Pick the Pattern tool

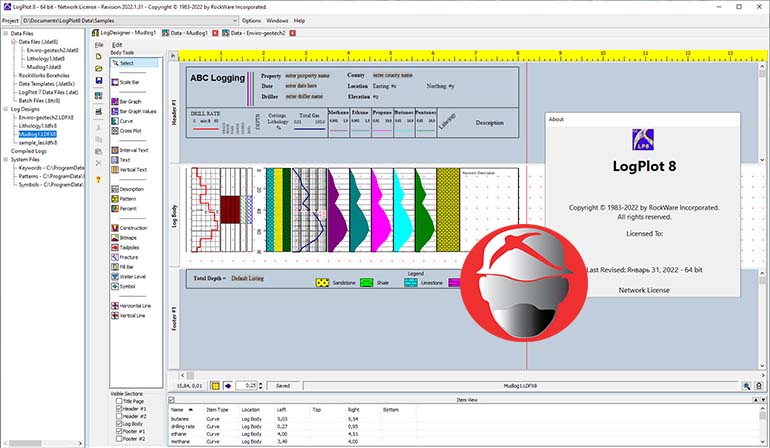coord(124,199)
